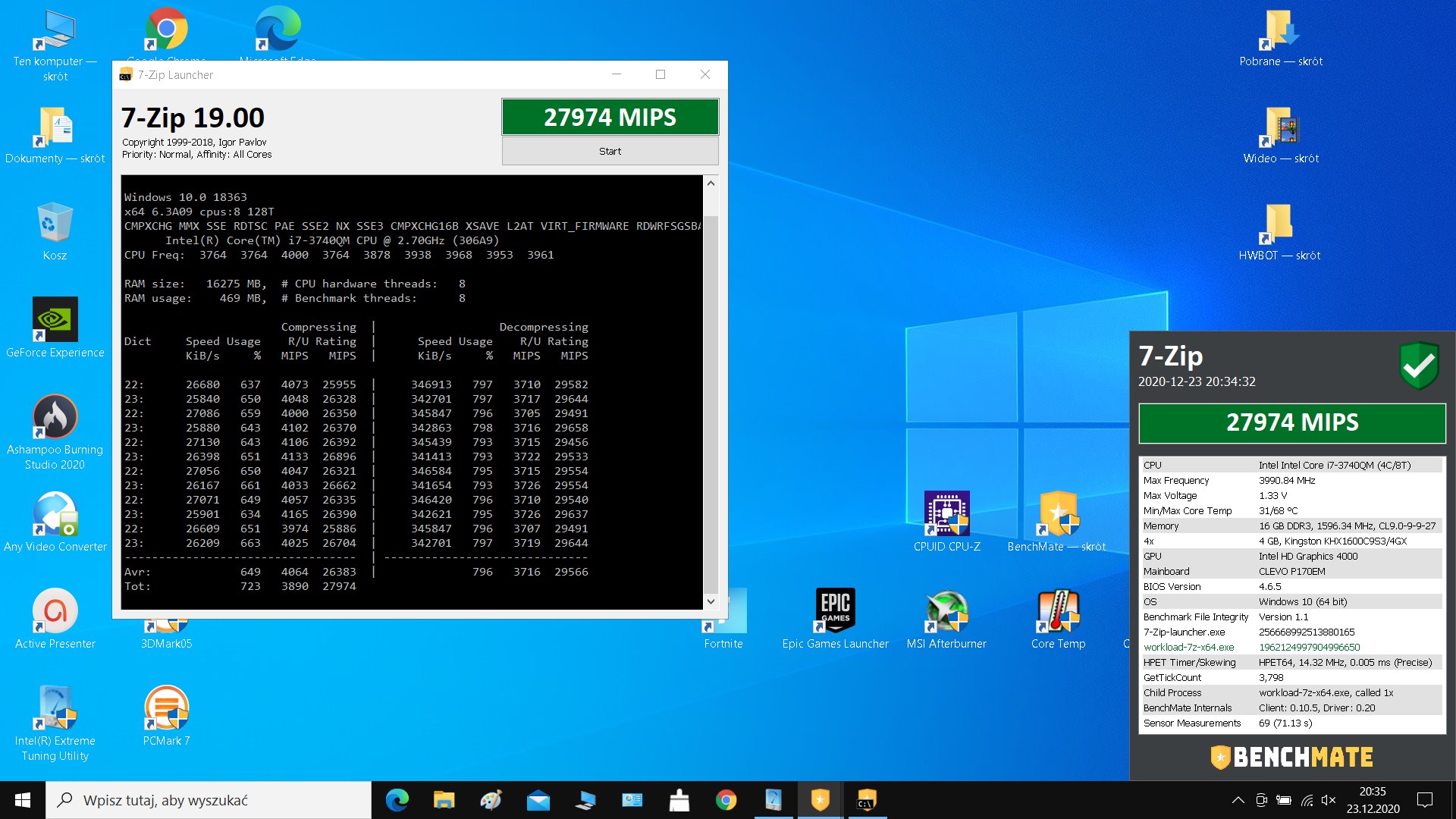This screenshot has width=1456, height=819.
Task: Open the Wideo shortcut folder
Action: (1281, 135)
